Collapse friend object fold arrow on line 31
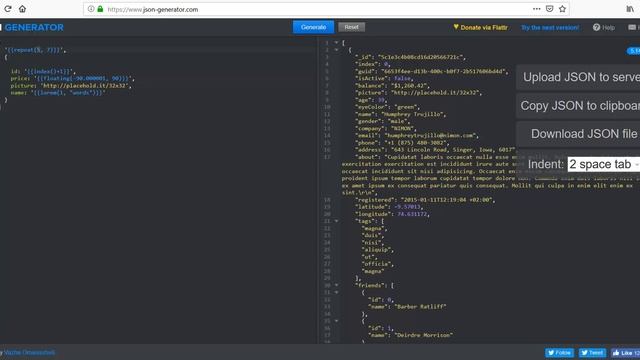640x360 pixels. coord(336,292)
